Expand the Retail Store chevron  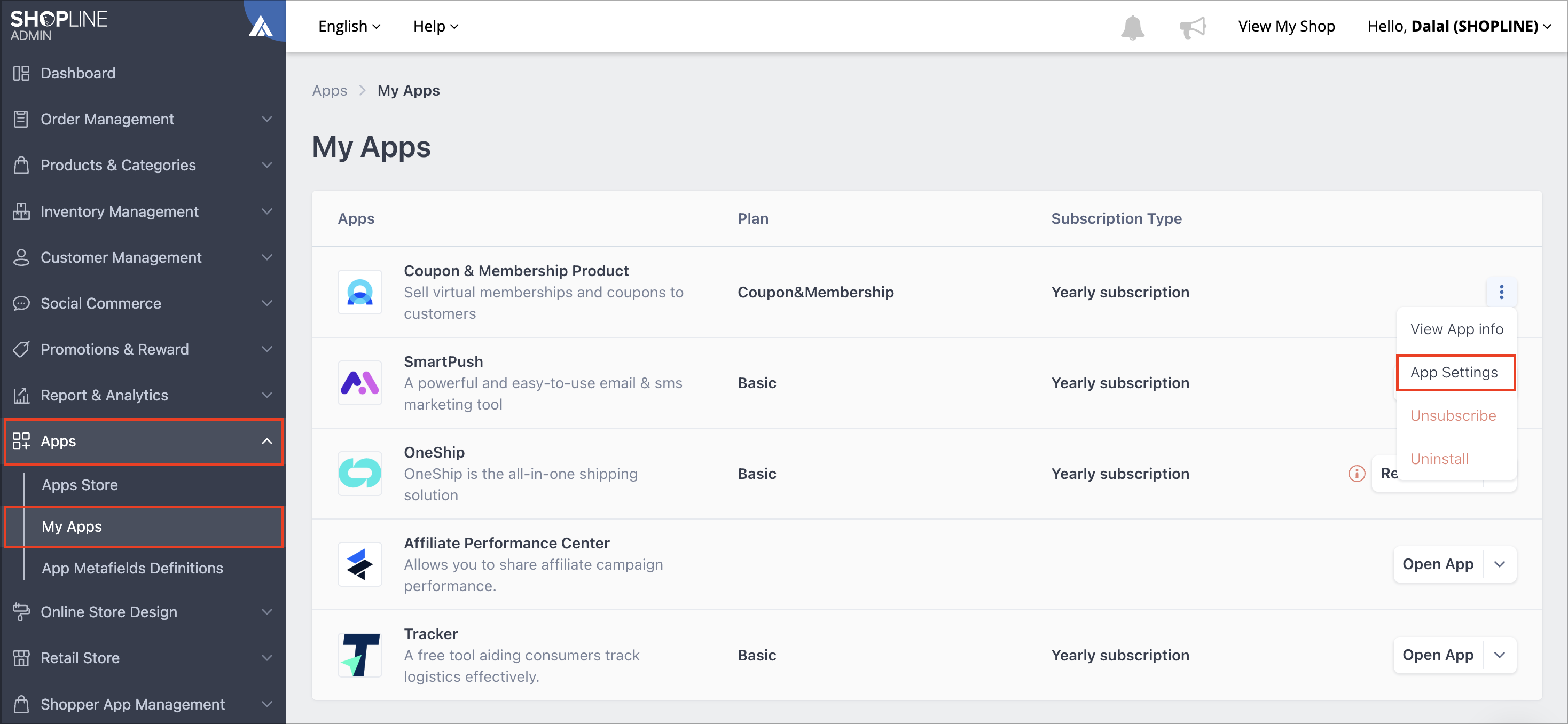click(x=266, y=658)
